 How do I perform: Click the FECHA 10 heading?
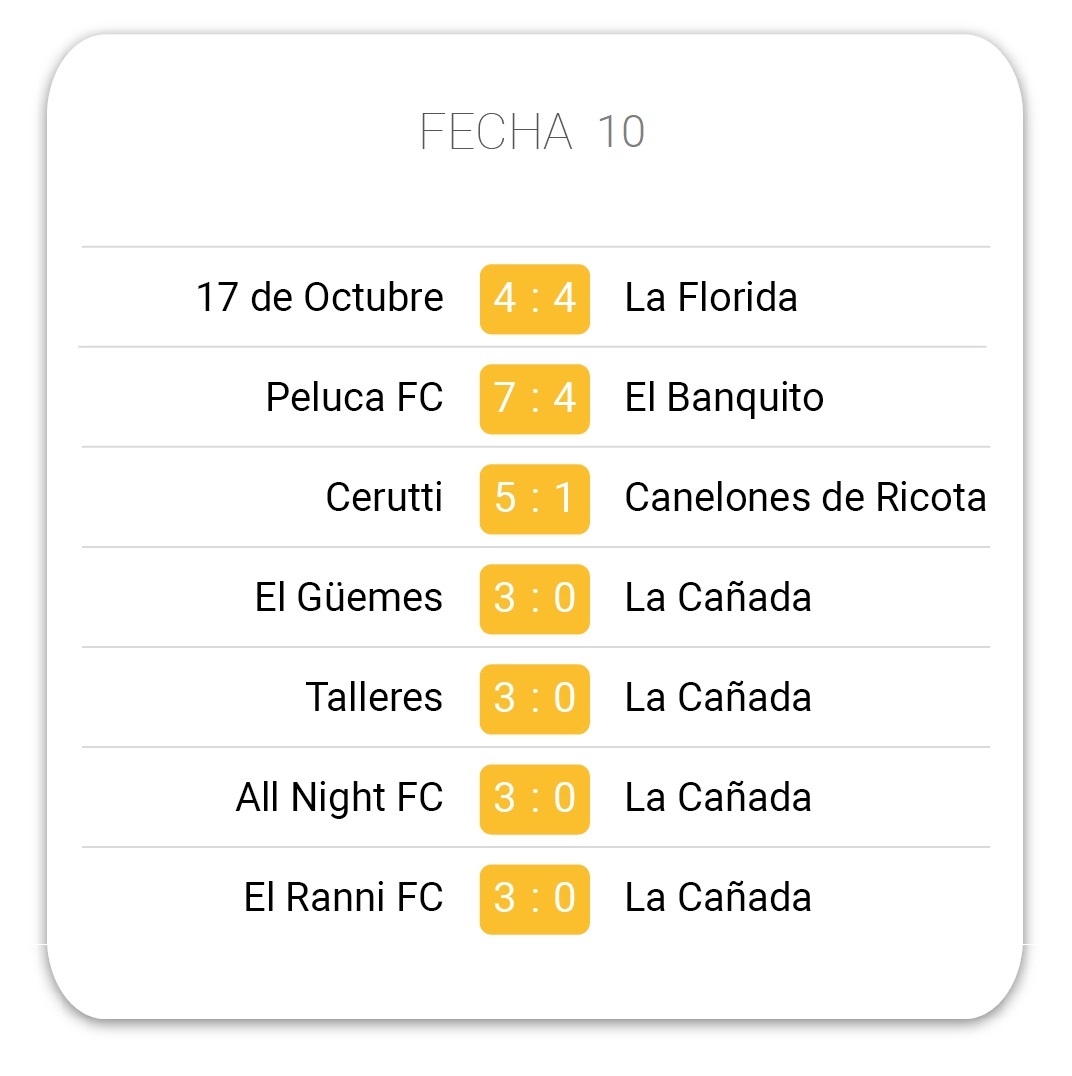click(x=533, y=131)
